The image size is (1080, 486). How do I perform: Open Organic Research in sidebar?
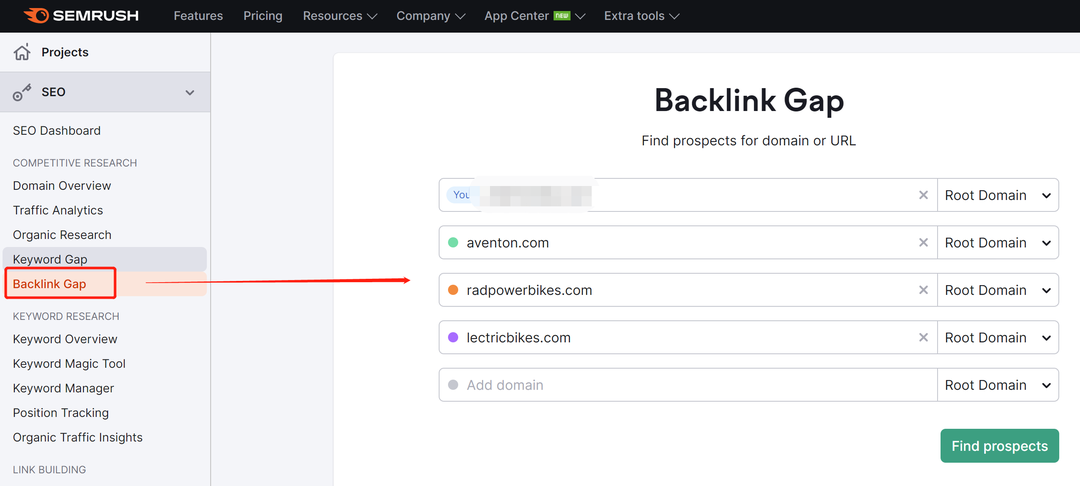point(62,235)
